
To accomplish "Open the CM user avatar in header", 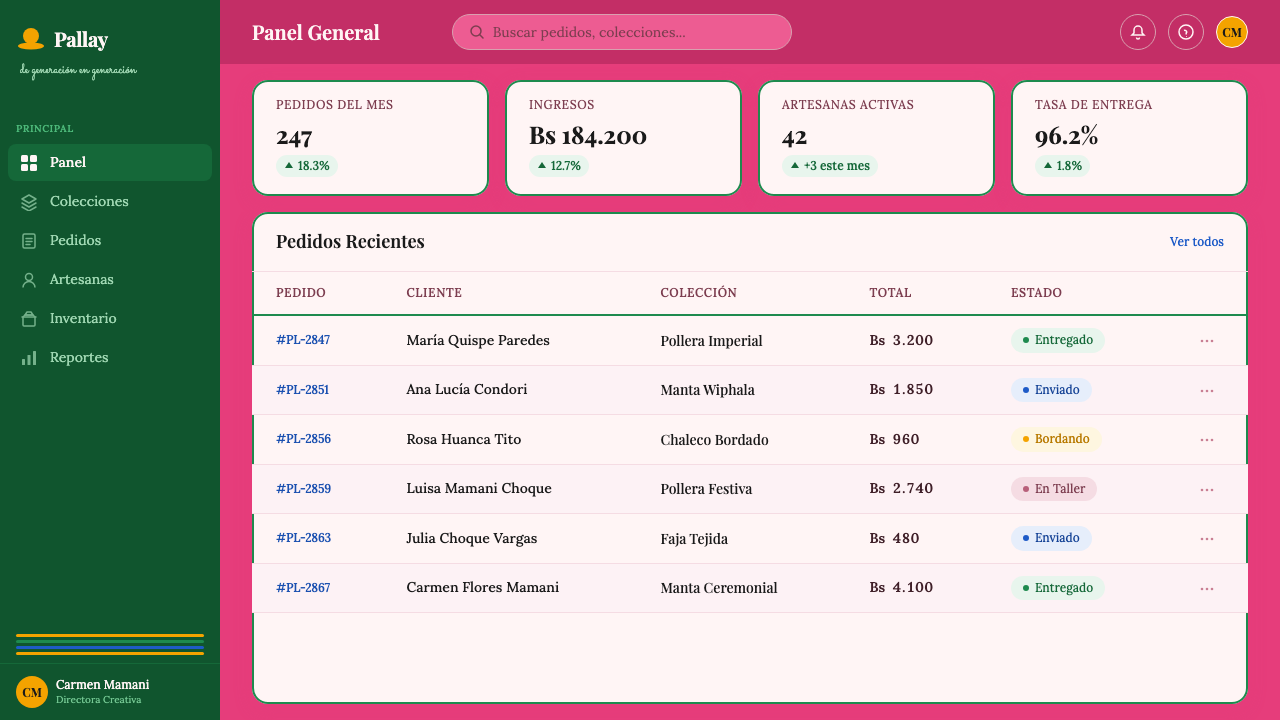I will (1232, 32).
